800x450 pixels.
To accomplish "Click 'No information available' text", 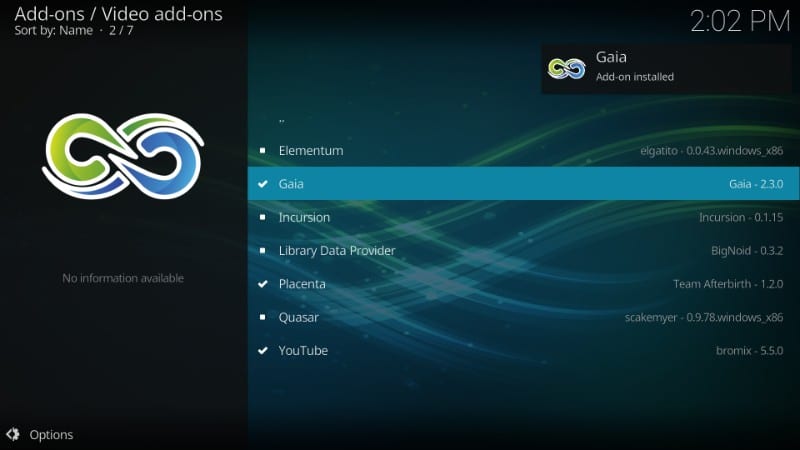I will [x=123, y=278].
